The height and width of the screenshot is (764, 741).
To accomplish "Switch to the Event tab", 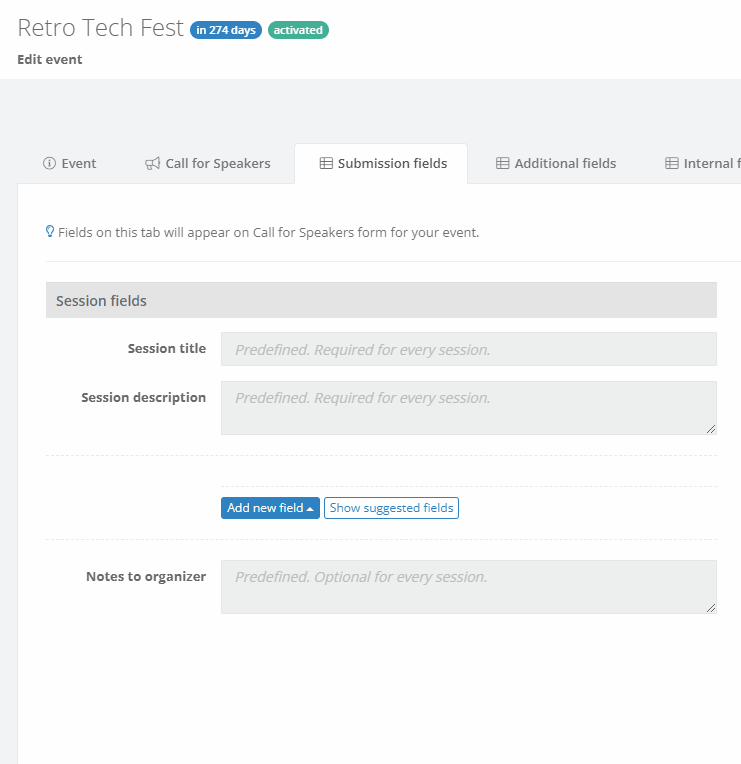I will pos(70,164).
